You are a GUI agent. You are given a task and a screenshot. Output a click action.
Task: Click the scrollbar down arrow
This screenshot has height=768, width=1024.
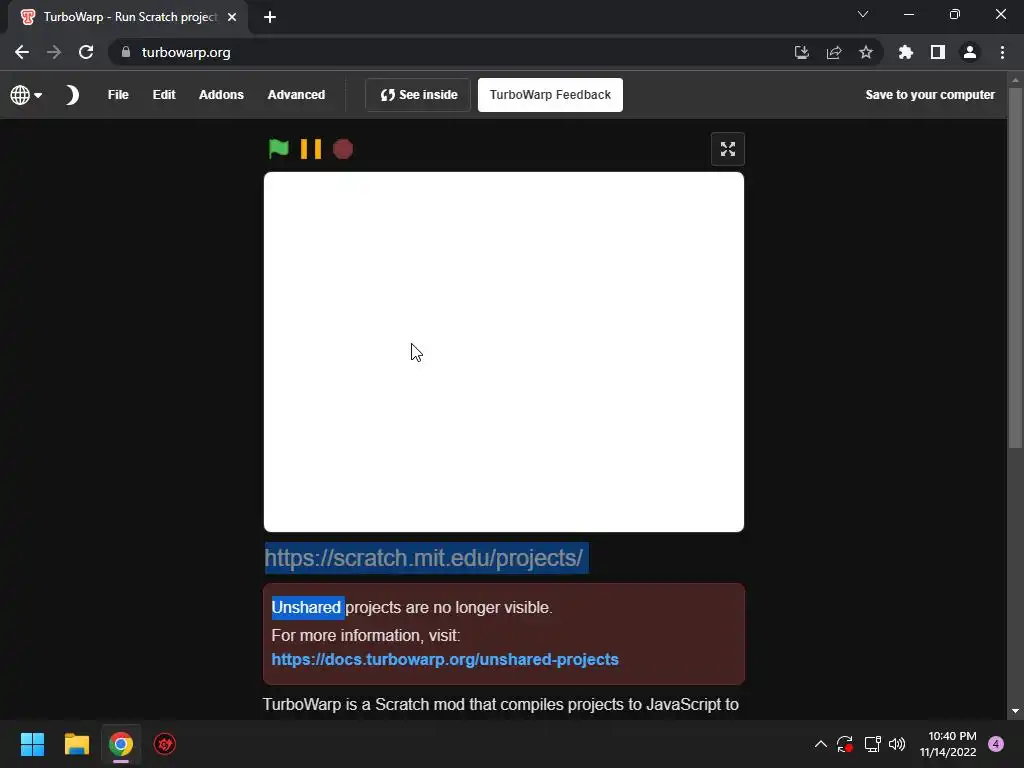(x=1015, y=711)
